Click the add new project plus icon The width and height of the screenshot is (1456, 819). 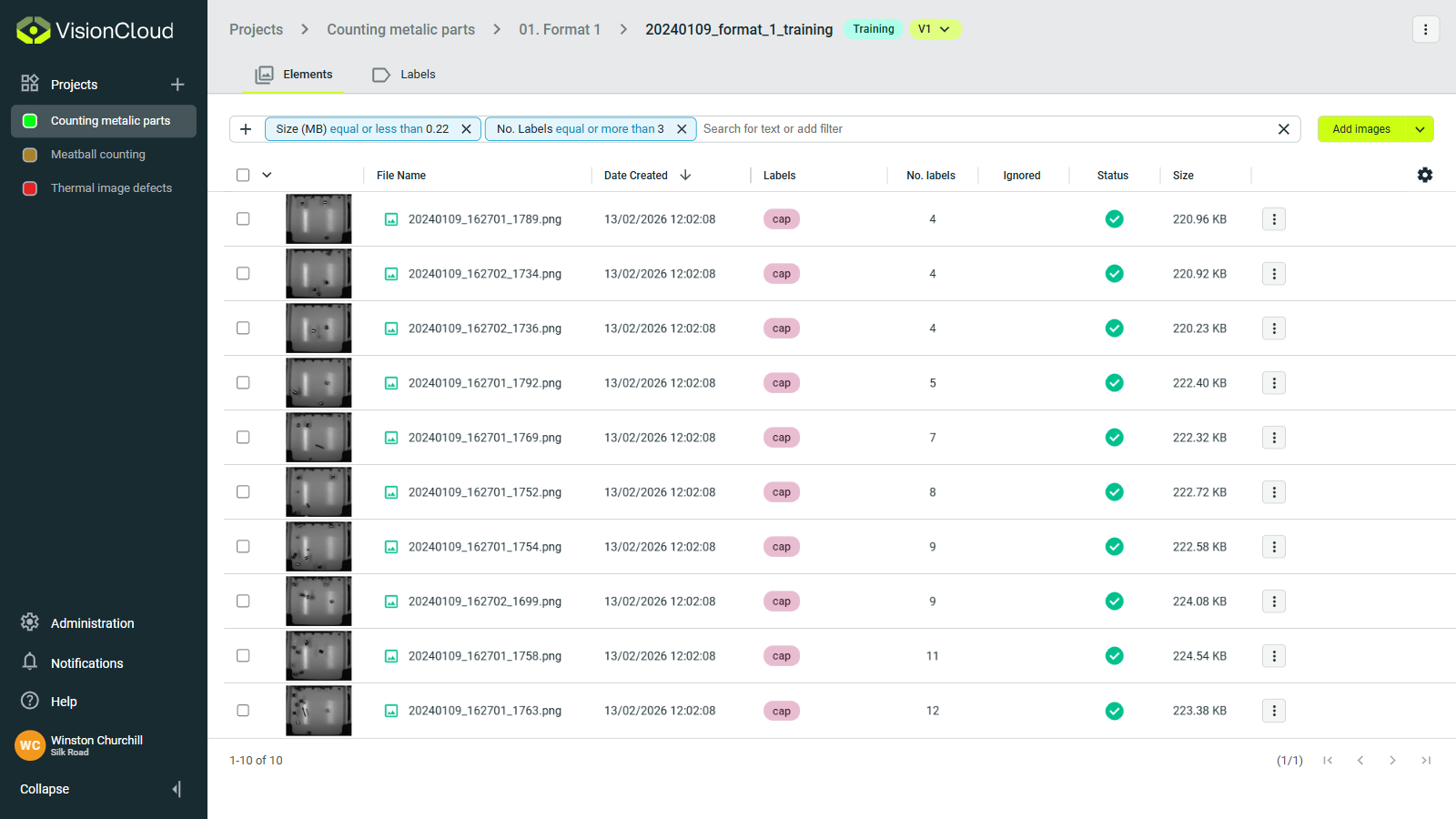click(177, 85)
